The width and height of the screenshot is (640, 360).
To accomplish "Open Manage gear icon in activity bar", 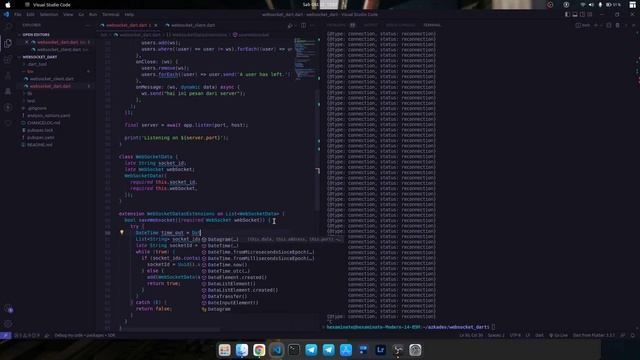I will [9, 324].
